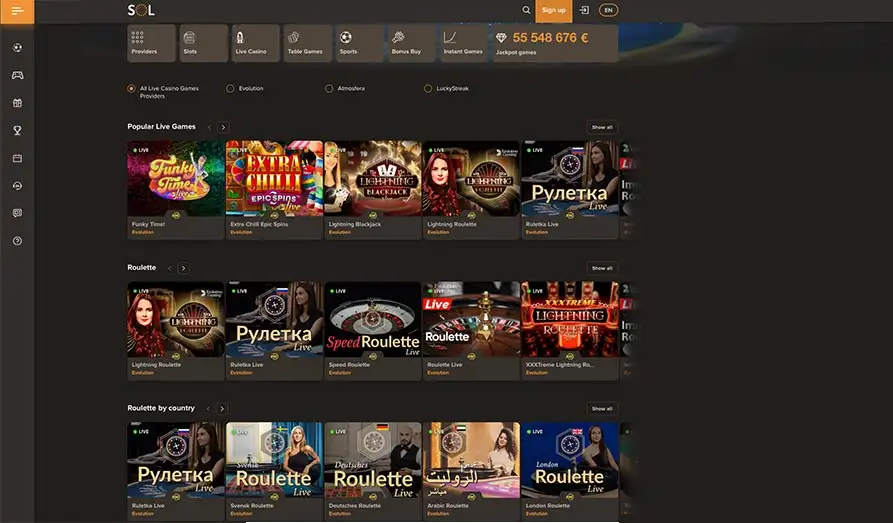Select the LuckyStreak provider radio
Viewport: 893px width, 523px height.
click(x=428, y=88)
